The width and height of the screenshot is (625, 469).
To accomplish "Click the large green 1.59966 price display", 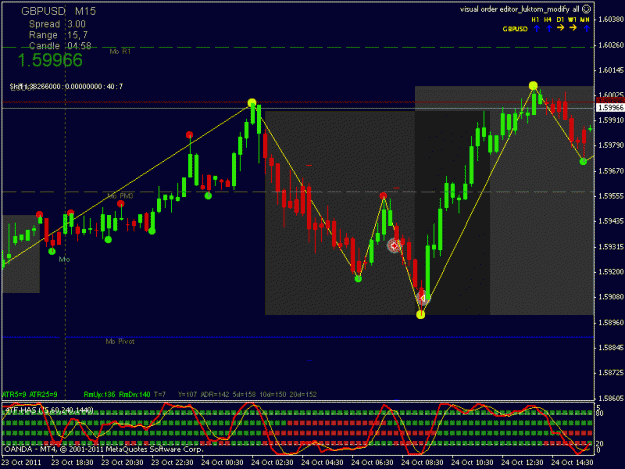I will click(50, 60).
